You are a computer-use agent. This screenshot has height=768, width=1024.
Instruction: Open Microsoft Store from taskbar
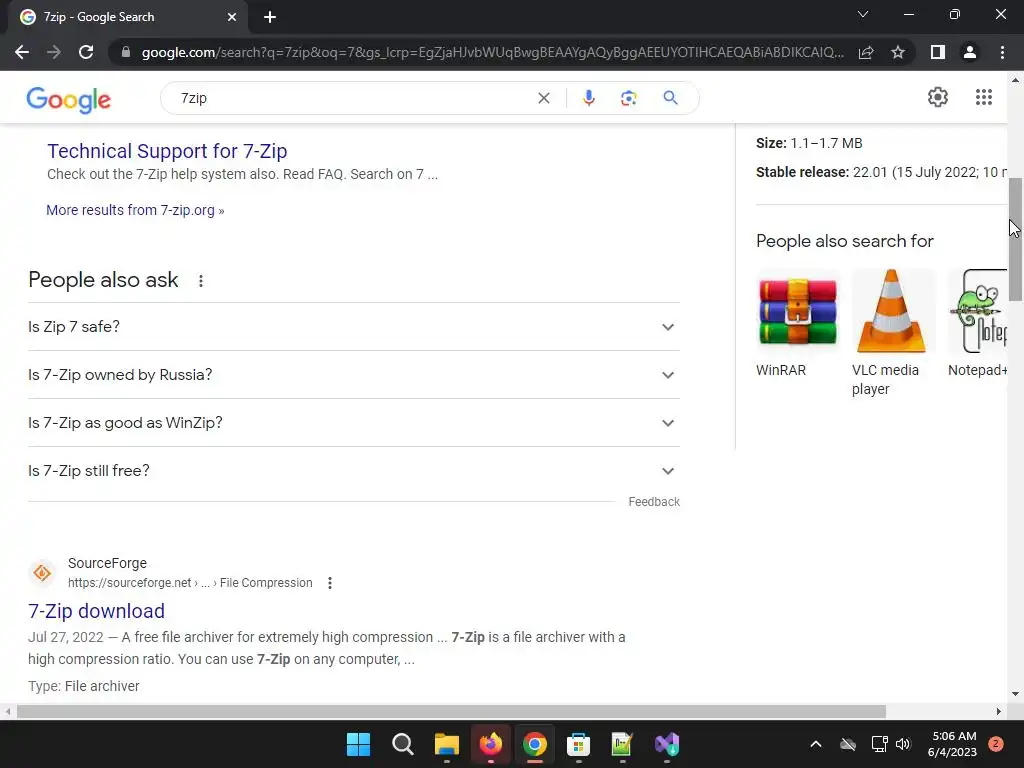[578, 744]
